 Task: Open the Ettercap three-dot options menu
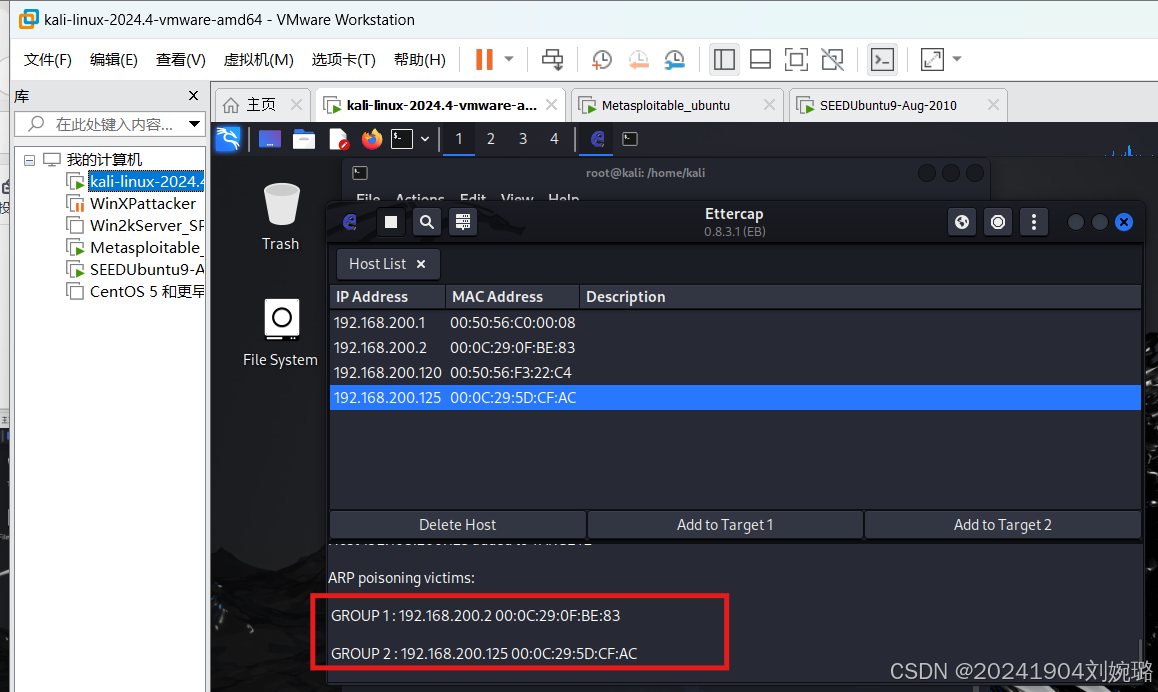1034,222
